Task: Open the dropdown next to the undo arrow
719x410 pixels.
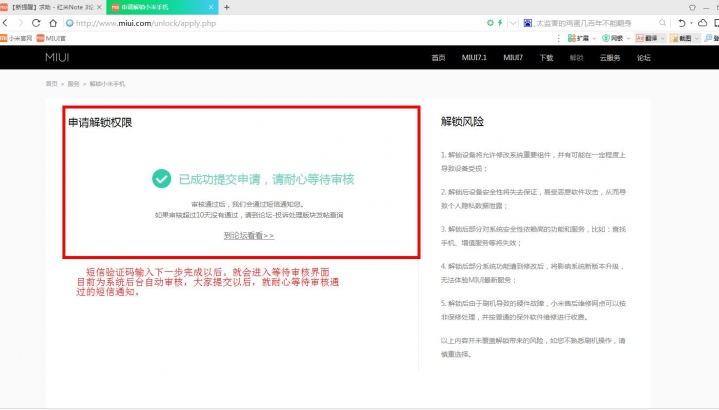Action: [691, 23]
